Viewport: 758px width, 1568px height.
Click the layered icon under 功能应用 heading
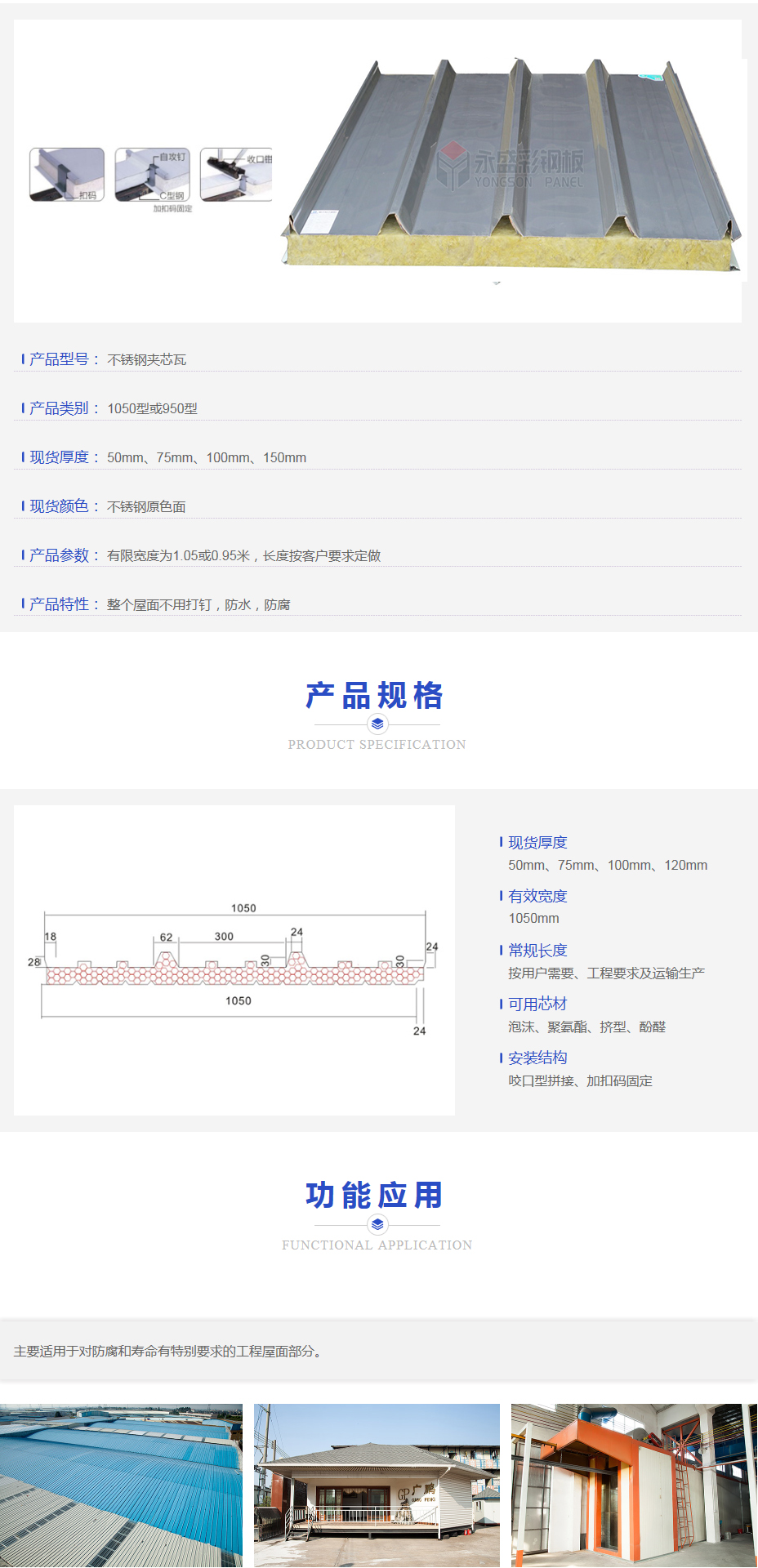click(377, 1224)
